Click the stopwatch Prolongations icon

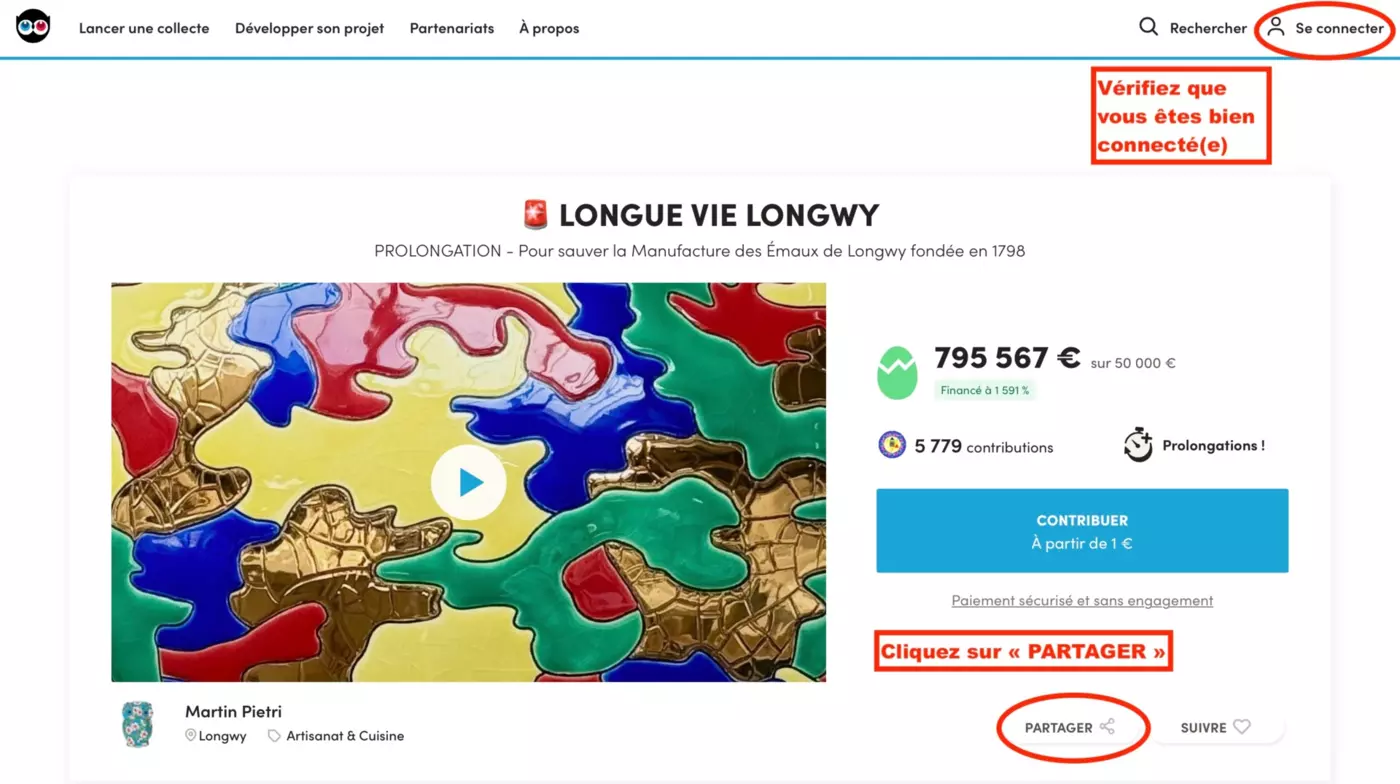point(1138,445)
